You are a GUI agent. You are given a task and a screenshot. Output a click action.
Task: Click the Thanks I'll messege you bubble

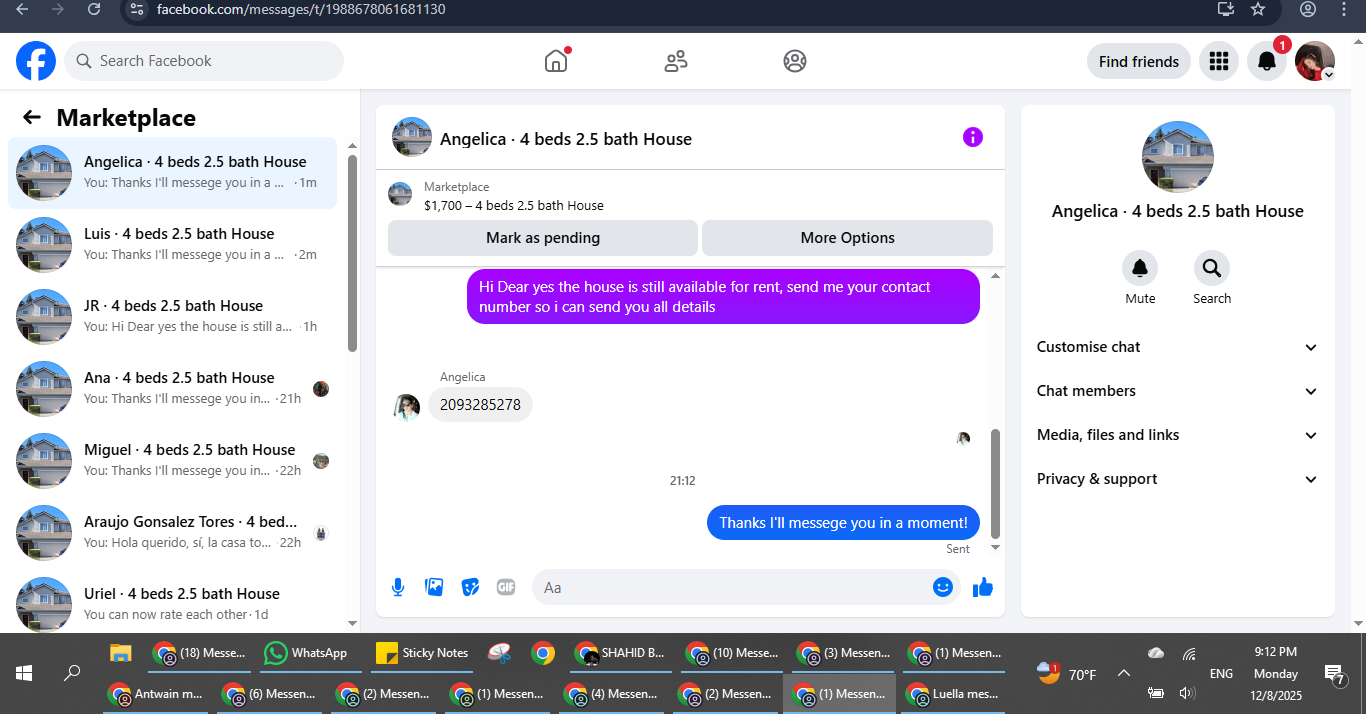843,522
